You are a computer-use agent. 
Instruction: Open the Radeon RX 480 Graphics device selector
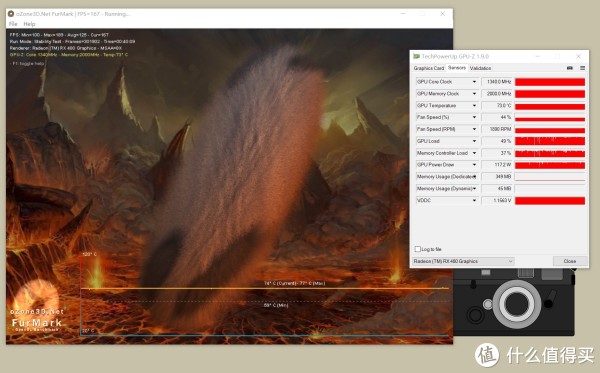463,261
